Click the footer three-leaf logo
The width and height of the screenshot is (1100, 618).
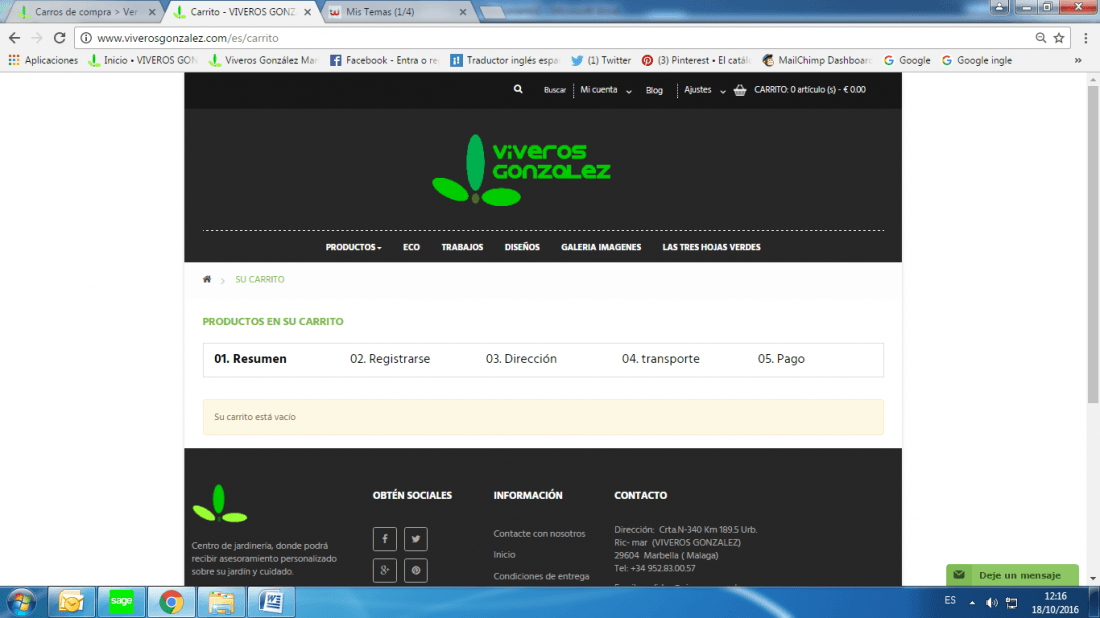click(x=220, y=504)
